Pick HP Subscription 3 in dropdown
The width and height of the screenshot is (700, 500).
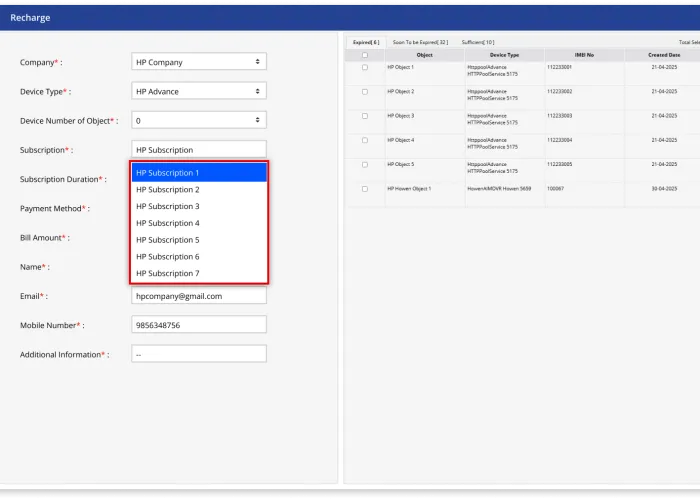coord(199,206)
